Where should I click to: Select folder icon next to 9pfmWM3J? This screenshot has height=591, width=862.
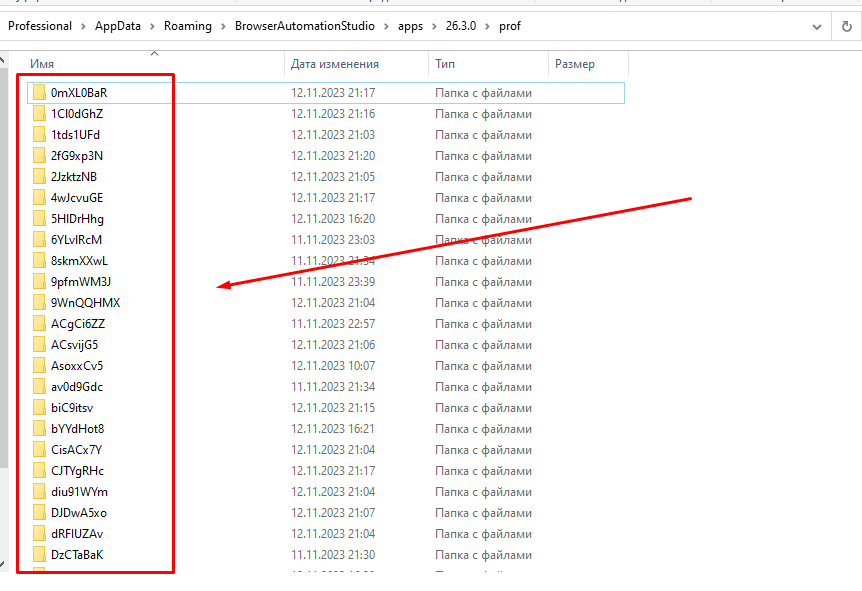click(x=40, y=282)
